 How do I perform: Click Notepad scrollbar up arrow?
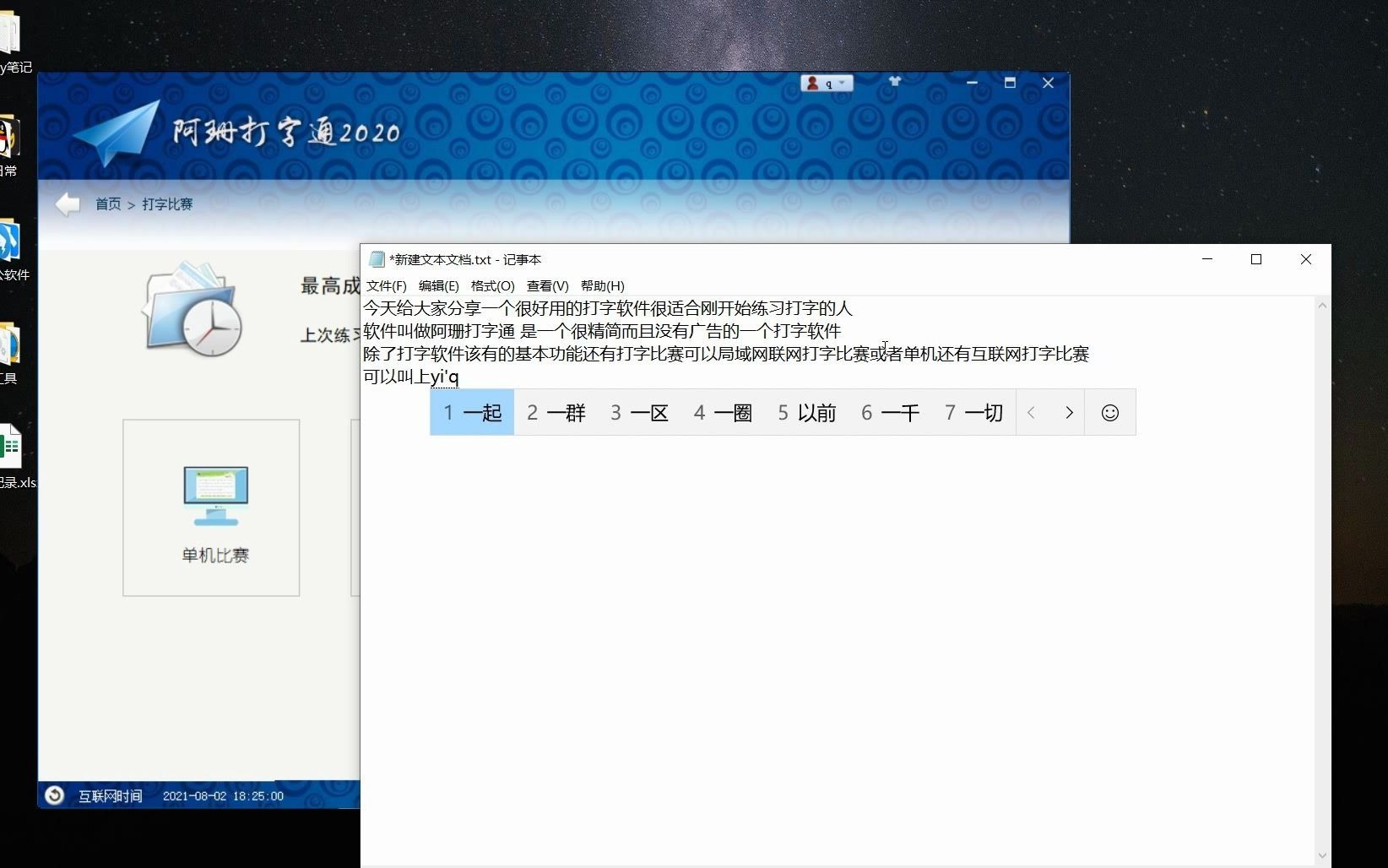(x=1322, y=306)
